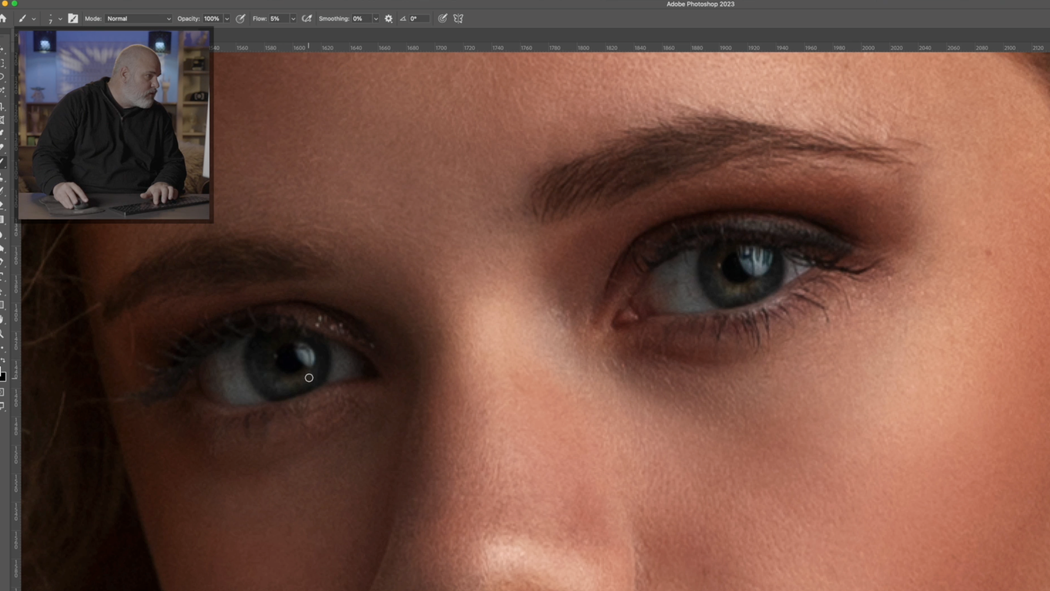Select the Zoom tool near toolbar bottom

(4, 332)
